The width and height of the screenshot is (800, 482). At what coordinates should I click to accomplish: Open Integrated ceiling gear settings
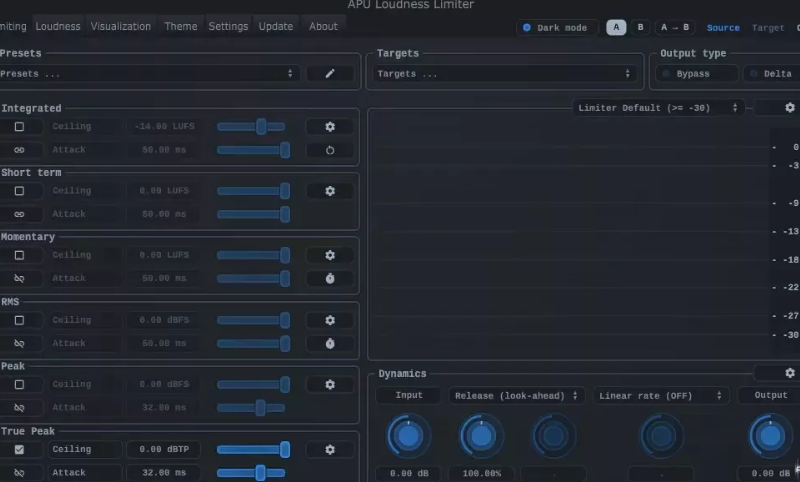pos(330,126)
